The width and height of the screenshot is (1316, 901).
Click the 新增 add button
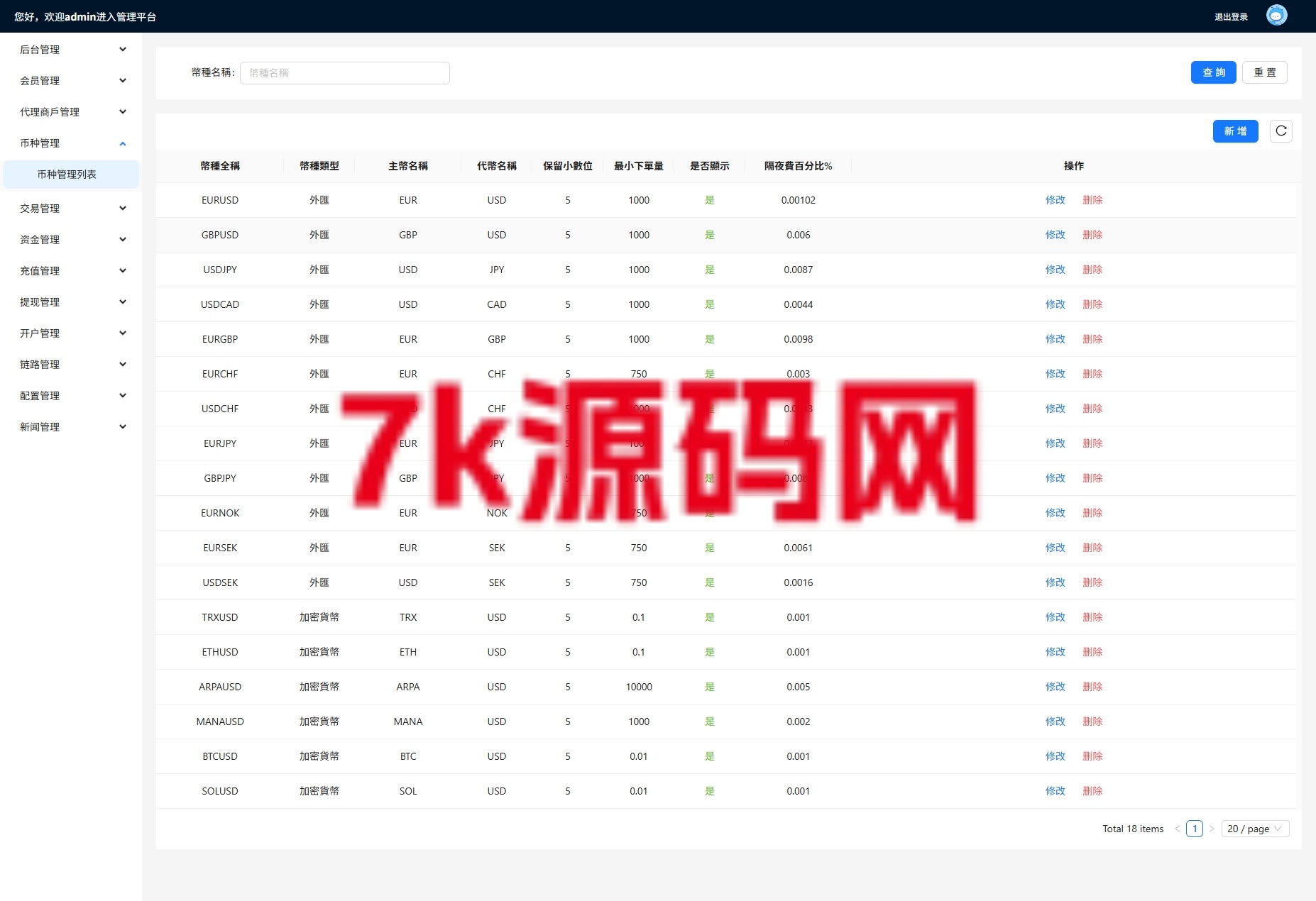pos(1235,131)
